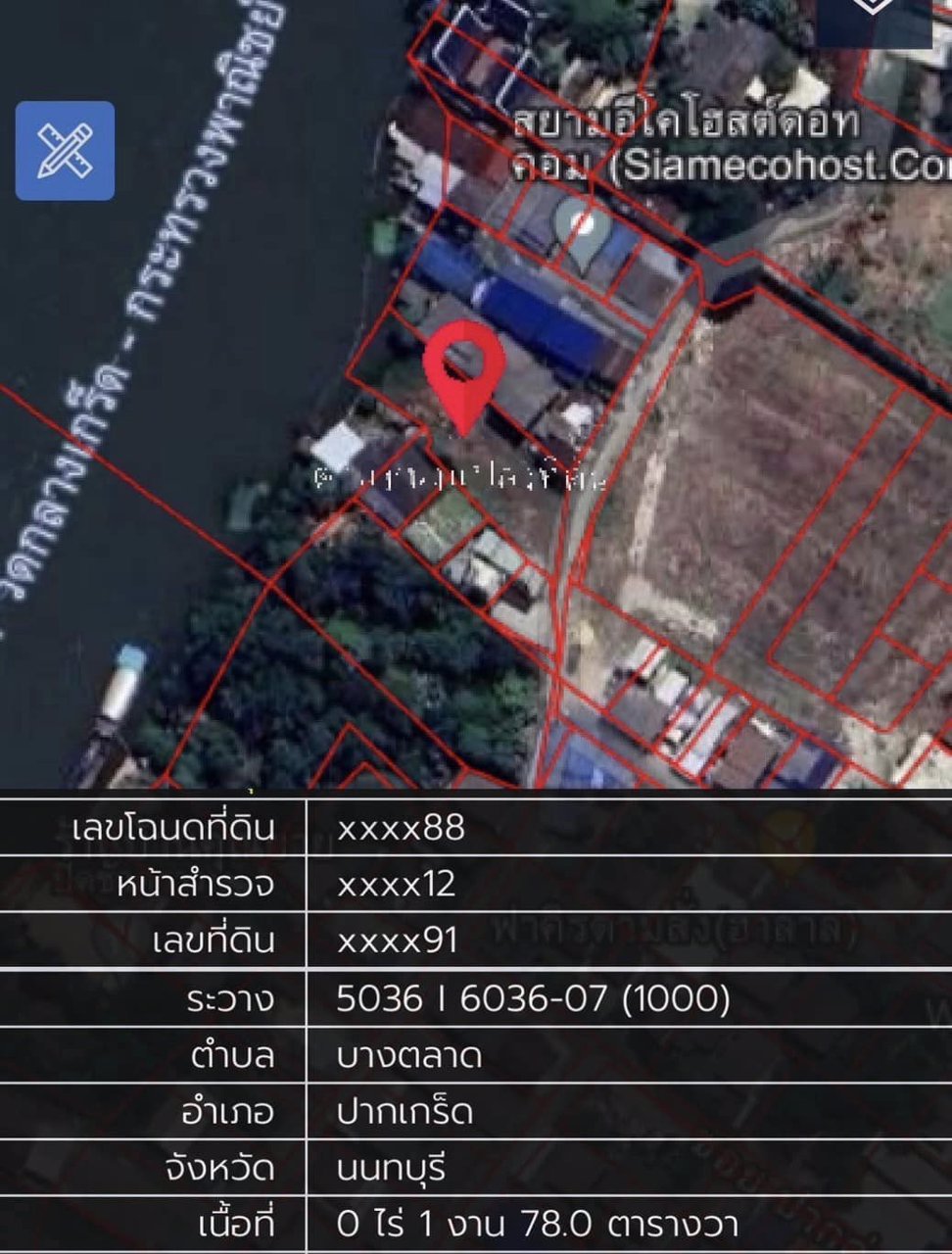The image size is (952, 1254).
Task: Select the sub-district value บางตลาด
Action: pyautogui.click(x=409, y=1056)
